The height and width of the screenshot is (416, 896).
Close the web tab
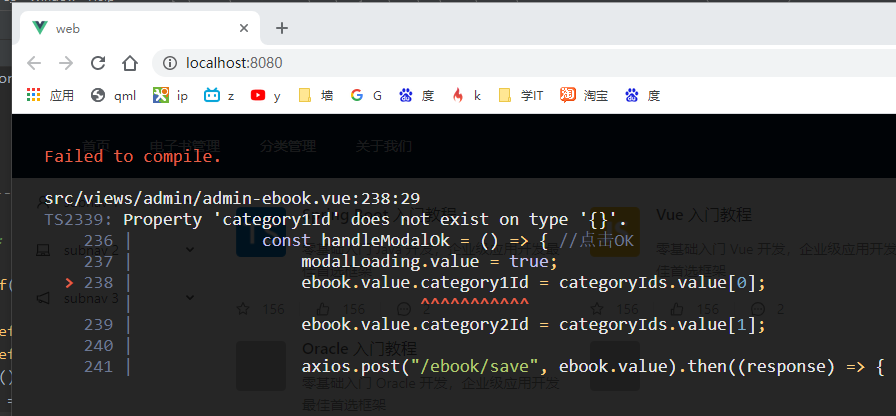pos(244,28)
